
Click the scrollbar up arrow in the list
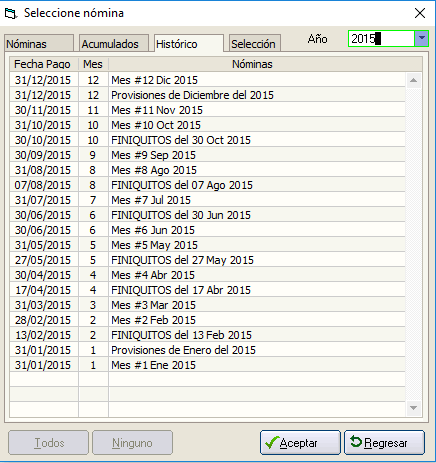[413, 80]
